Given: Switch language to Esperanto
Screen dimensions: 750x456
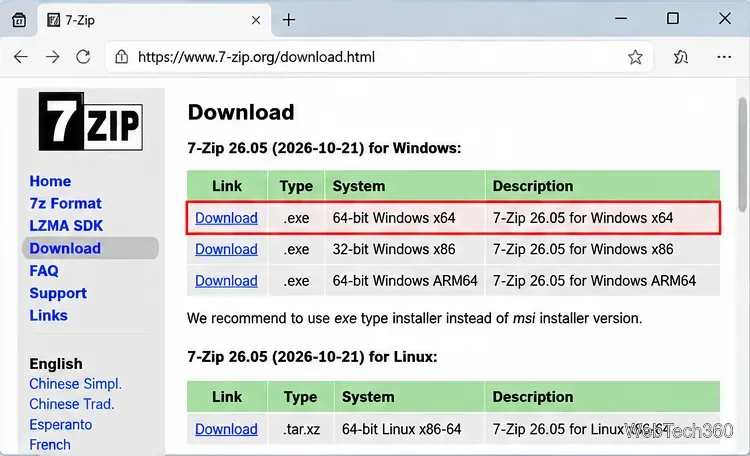Looking at the screenshot, I should pyautogui.click(x=61, y=425).
